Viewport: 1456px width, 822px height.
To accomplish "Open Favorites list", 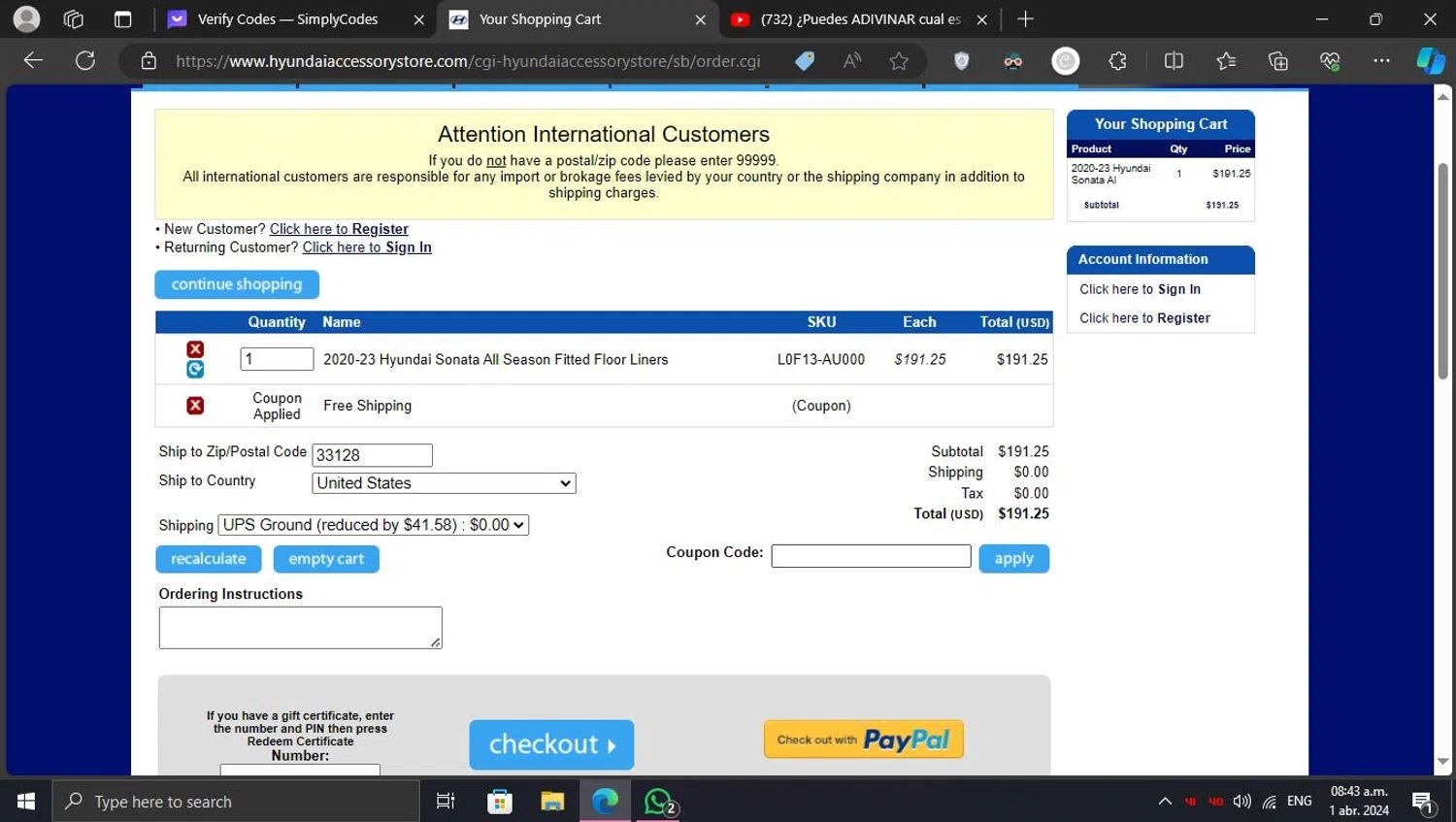I will [1226, 61].
